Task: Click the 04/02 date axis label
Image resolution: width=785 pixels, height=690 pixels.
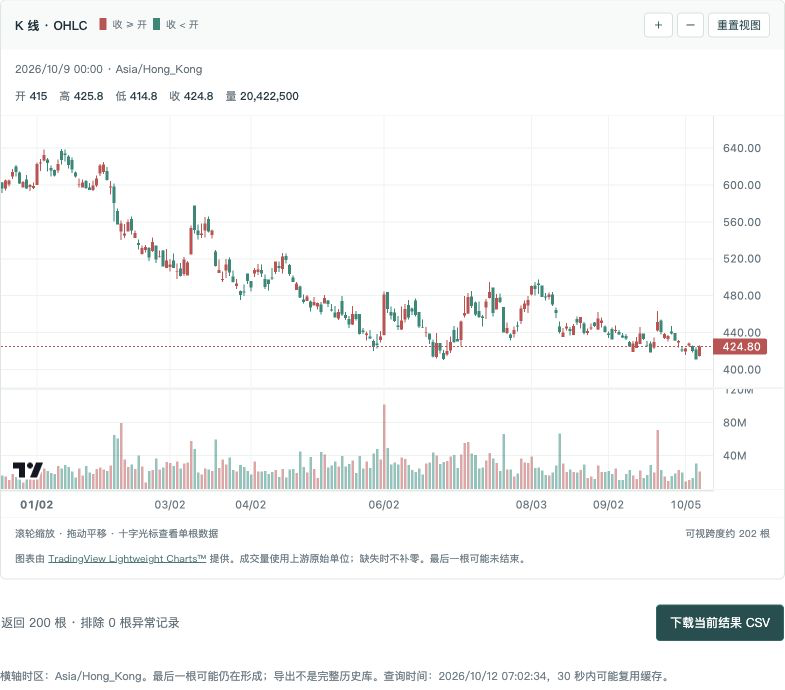Action: (x=250, y=505)
